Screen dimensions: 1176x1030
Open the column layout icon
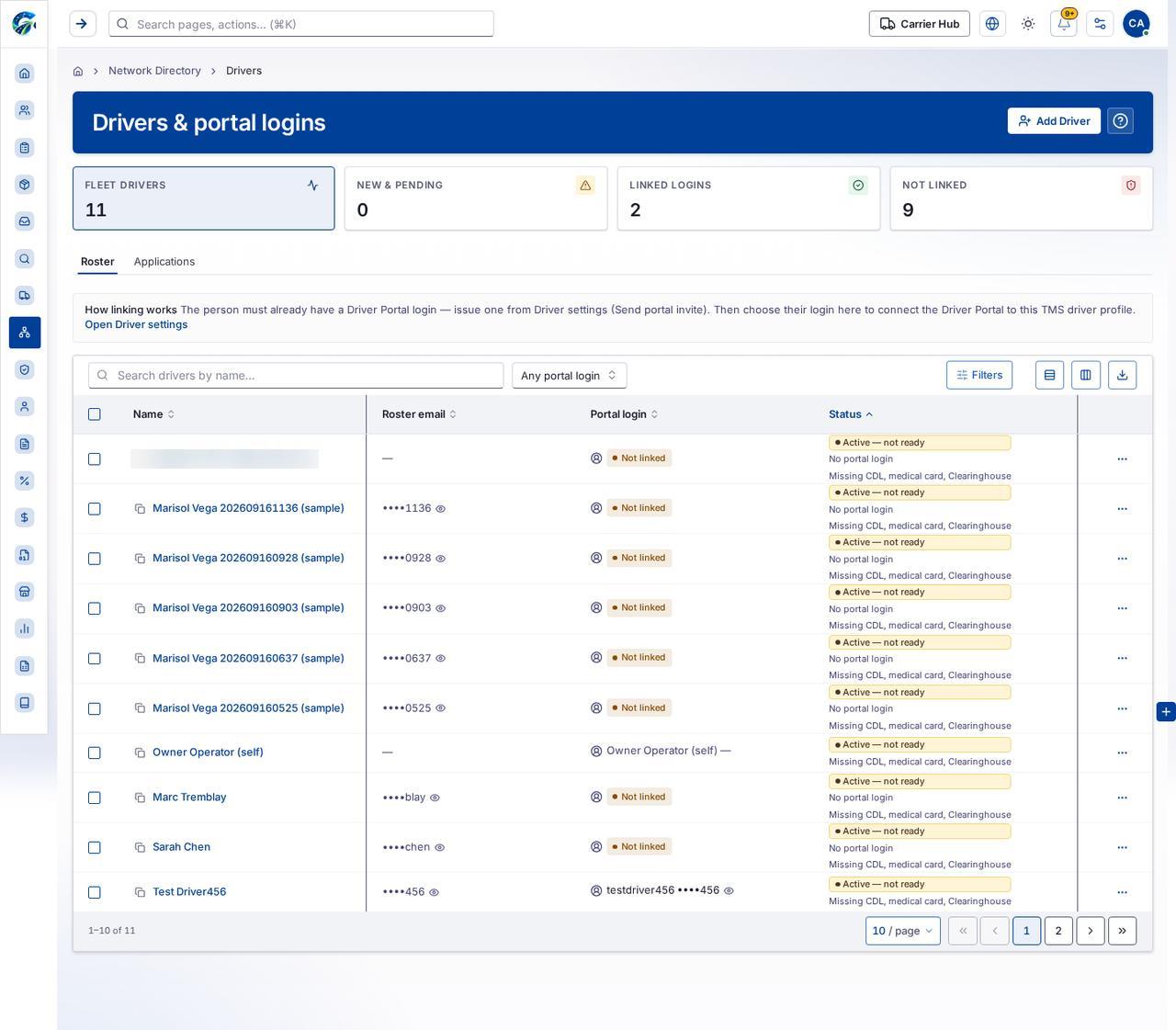[1086, 375]
